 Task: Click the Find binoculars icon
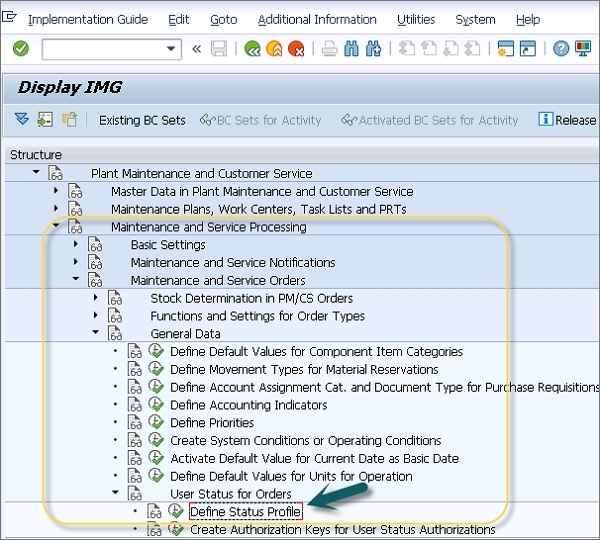pyautogui.click(x=351, y=49)
